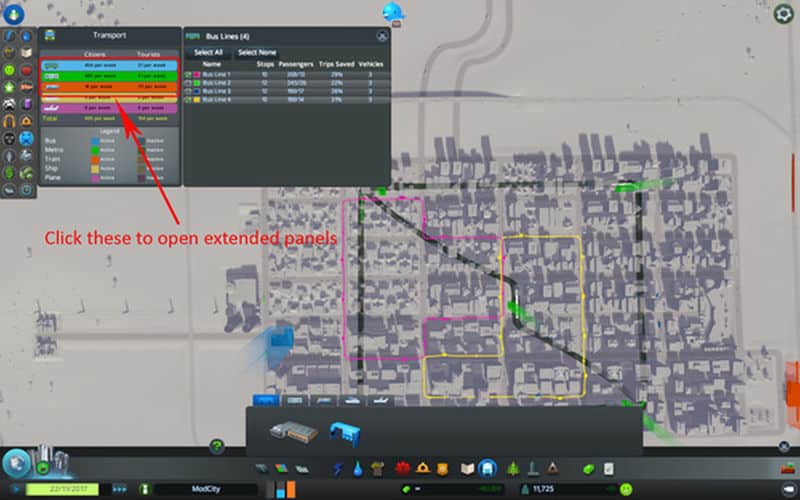Toggle visibility checkbox for Bus Line 3
The image size is (800, 500).
coord(188,91)
